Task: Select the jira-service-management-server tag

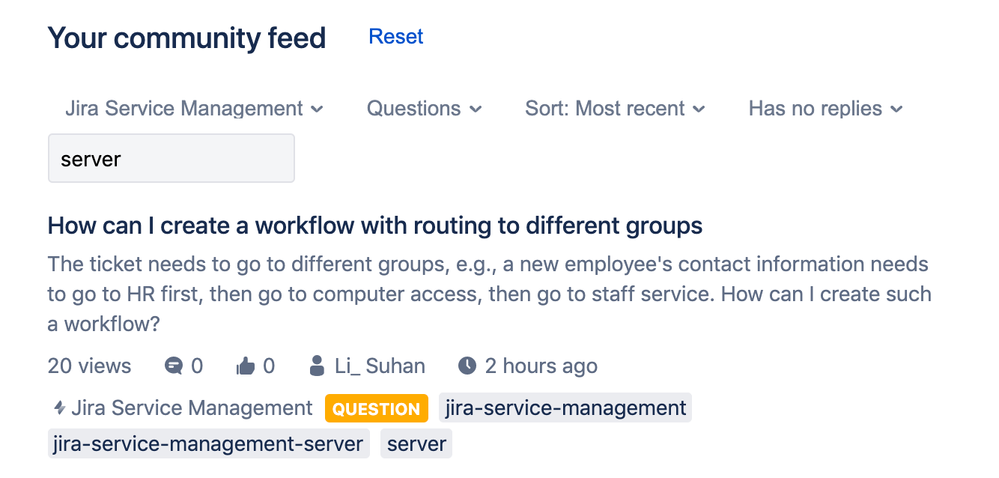Action: pyautogui.click(x=208, y=444)
